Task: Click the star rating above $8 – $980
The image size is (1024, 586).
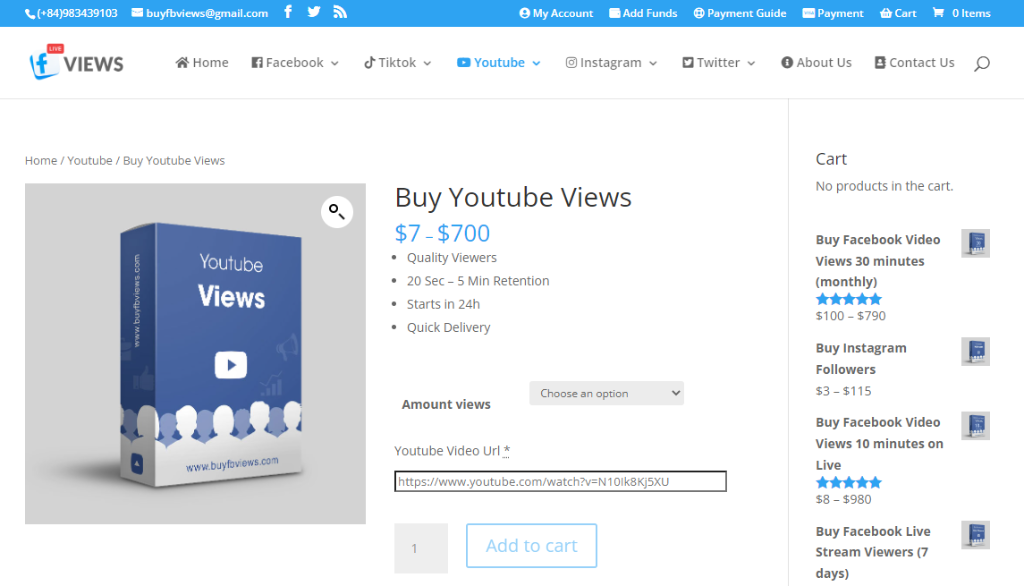Action: (848, 483)
